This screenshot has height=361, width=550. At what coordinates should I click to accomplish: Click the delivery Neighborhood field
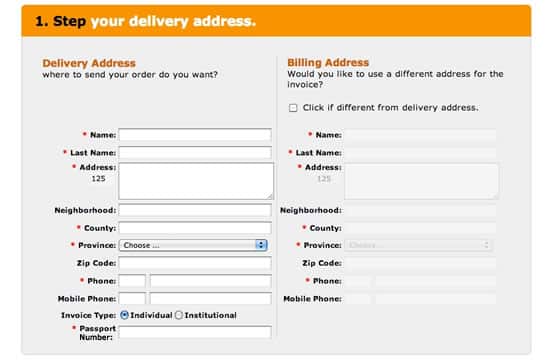click(195, 210)
